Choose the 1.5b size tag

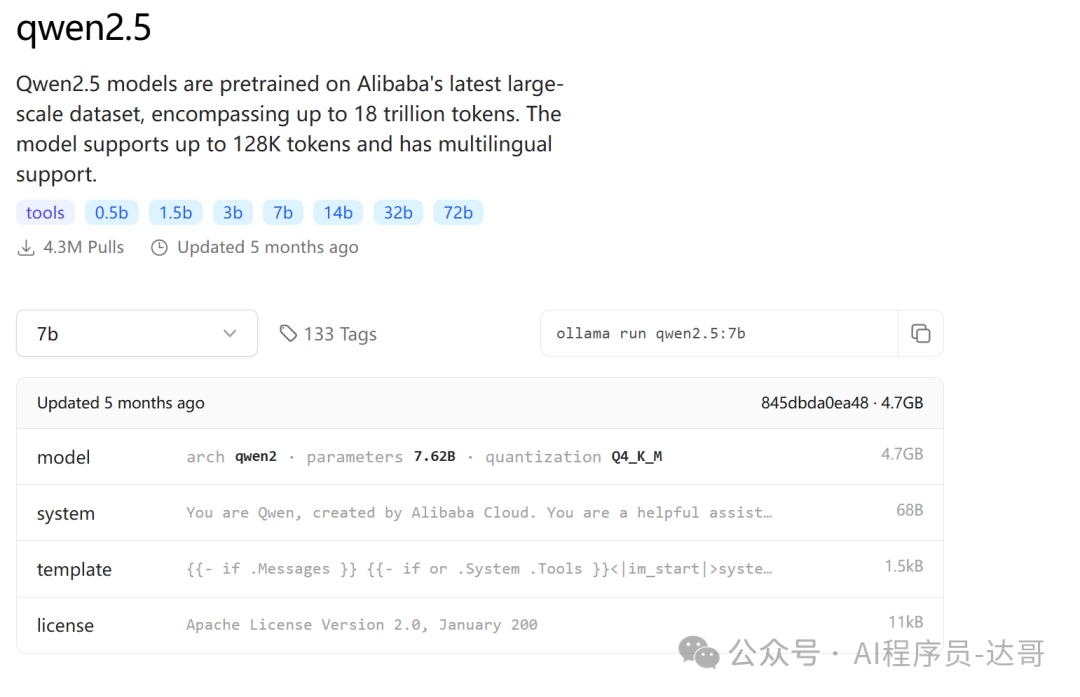coord(176,213)
